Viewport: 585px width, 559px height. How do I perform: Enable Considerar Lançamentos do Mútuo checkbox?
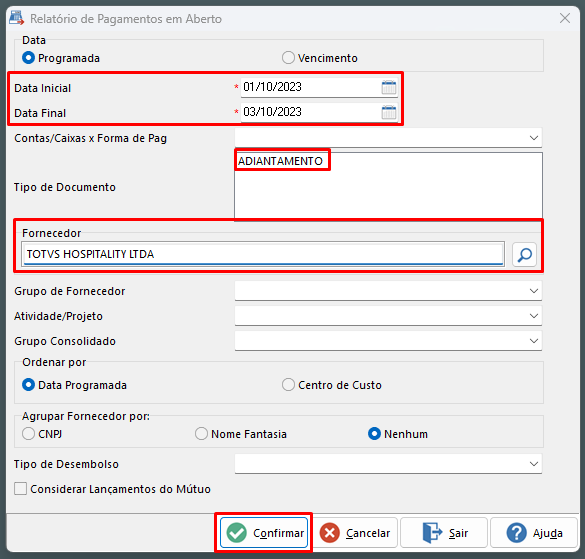[21, 488]
